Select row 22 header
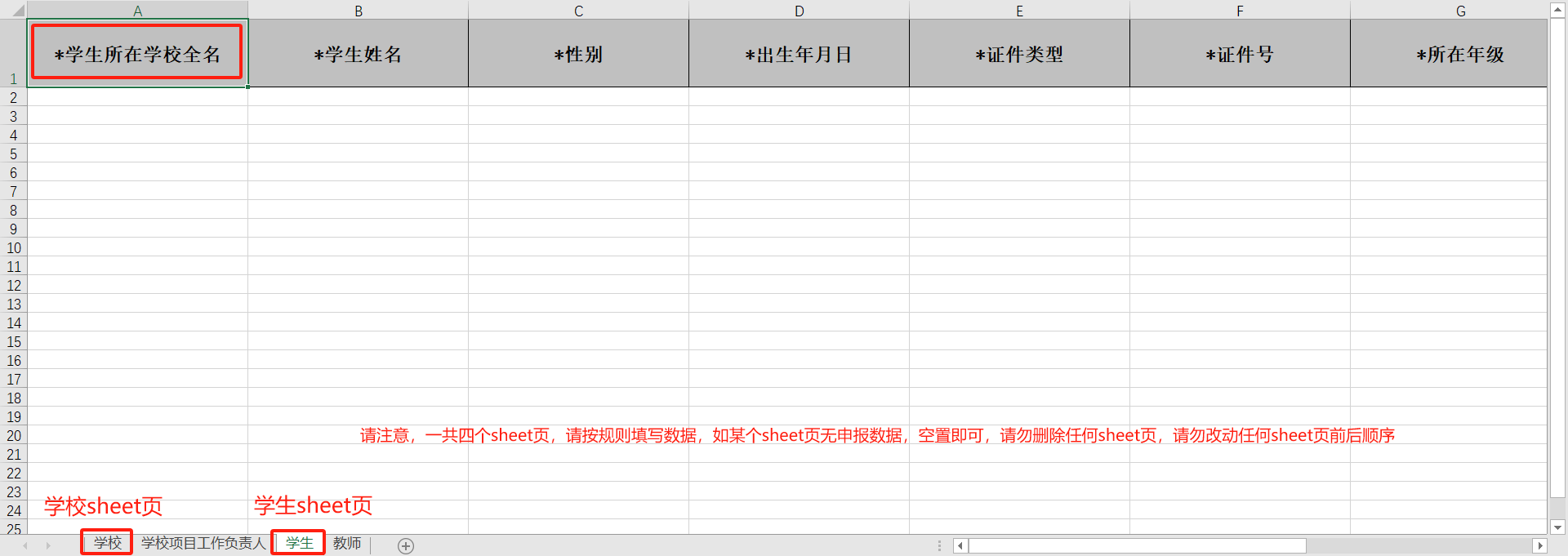Image resolution: width=1568 pixels, height=556 pixels. 14,473
